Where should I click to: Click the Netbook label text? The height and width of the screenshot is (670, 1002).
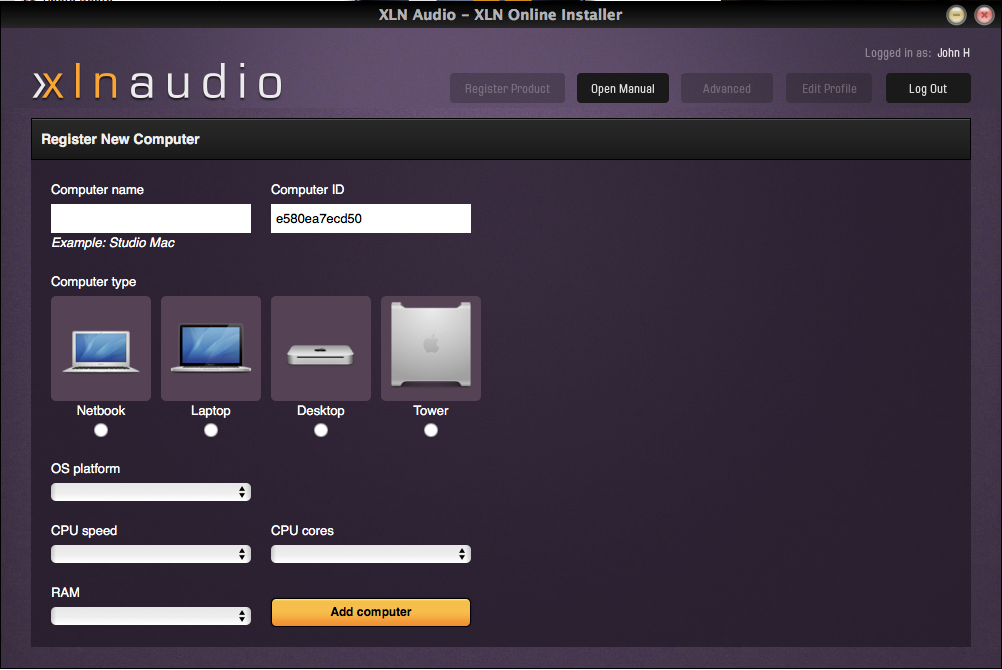tap(101, 410)
